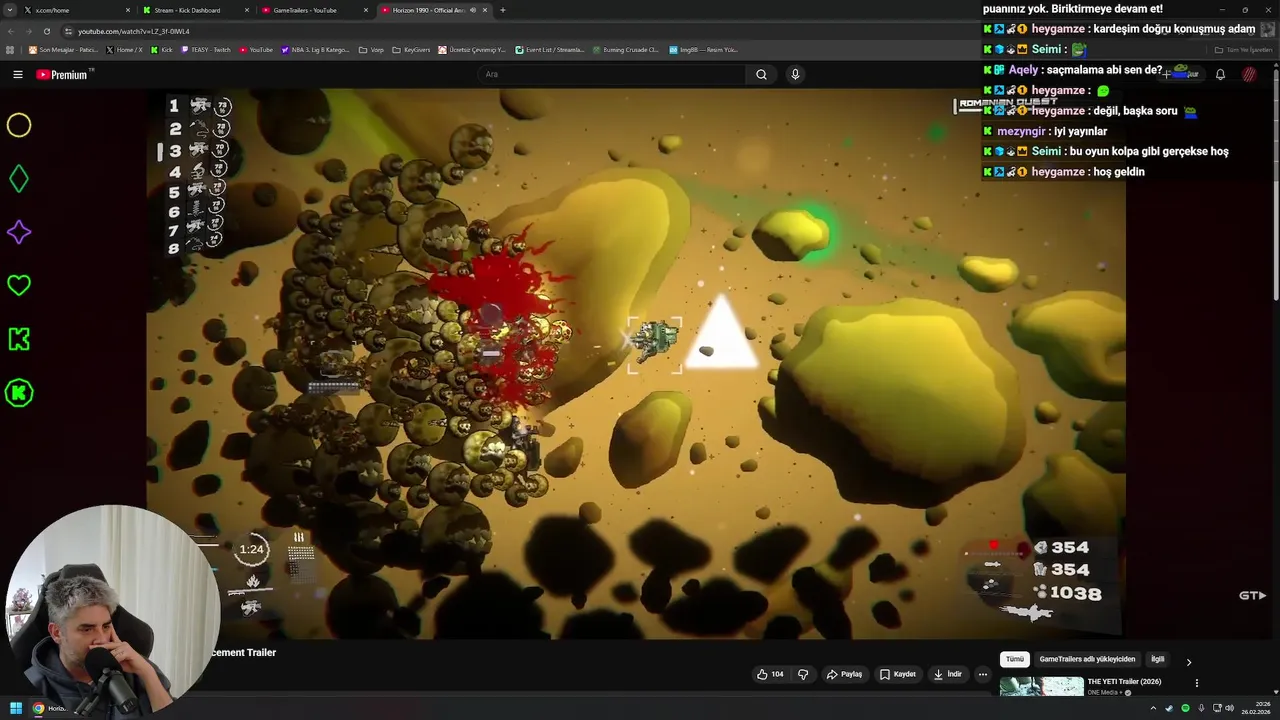Click the YouTube search magnifier button
This screenshot has height=720, width=1280.
(x=761, y=74)
